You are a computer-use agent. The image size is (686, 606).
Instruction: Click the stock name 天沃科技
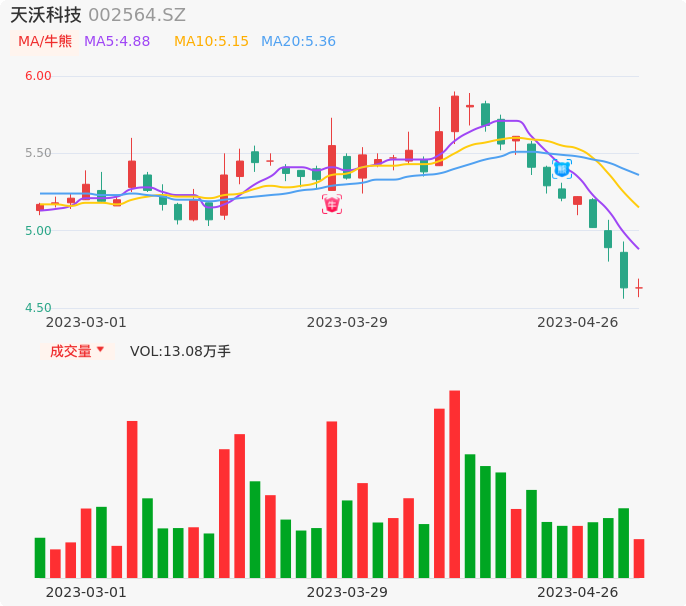point(46,15)
